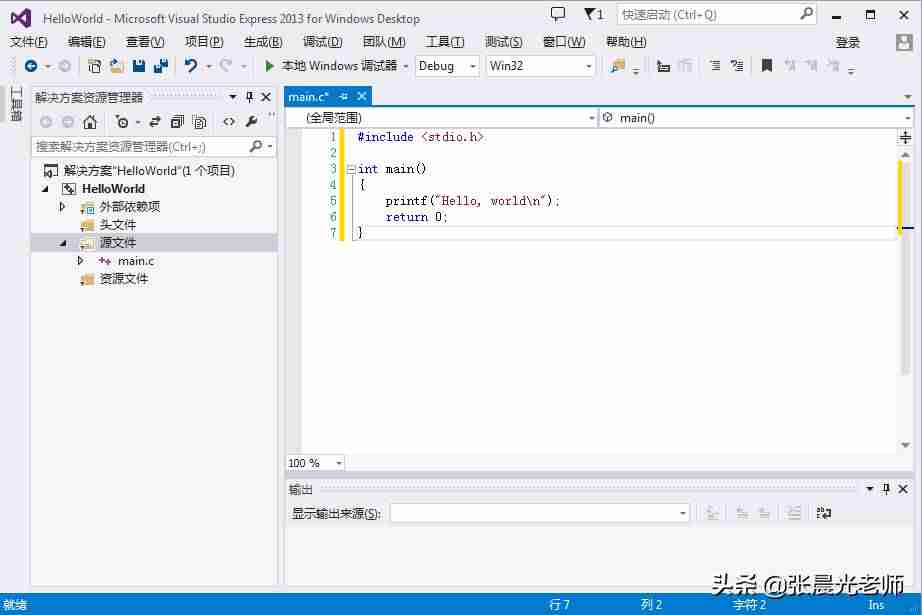Close the Solution Explorer panel

tap(266, 96)
